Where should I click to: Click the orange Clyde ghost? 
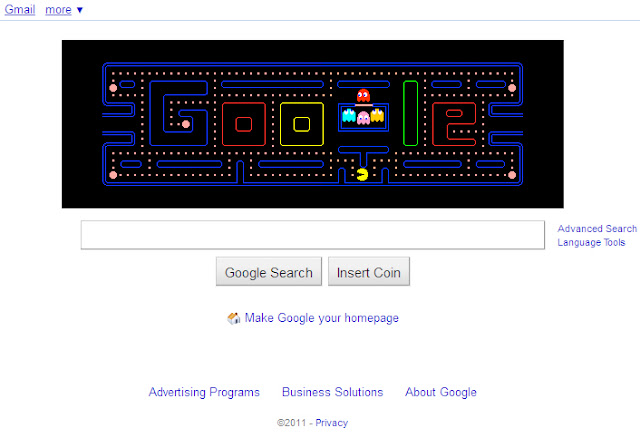(x=377, y=116)
